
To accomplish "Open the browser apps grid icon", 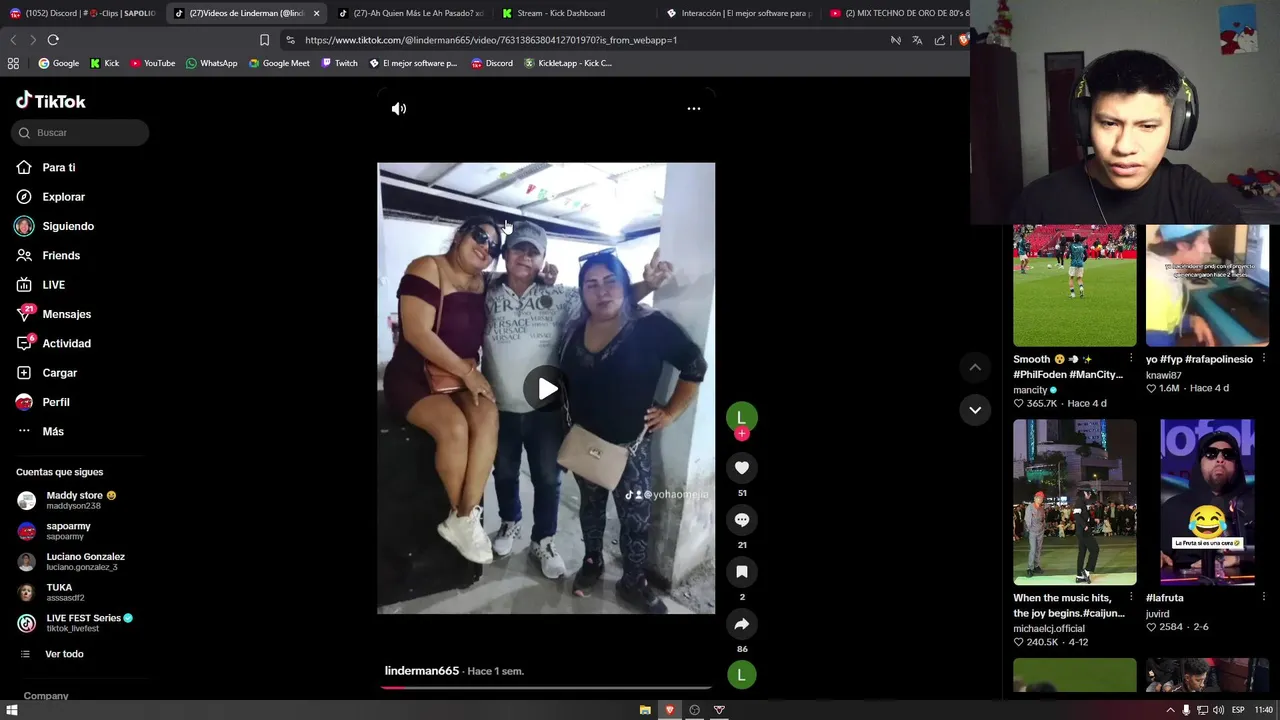I will 13,63.
